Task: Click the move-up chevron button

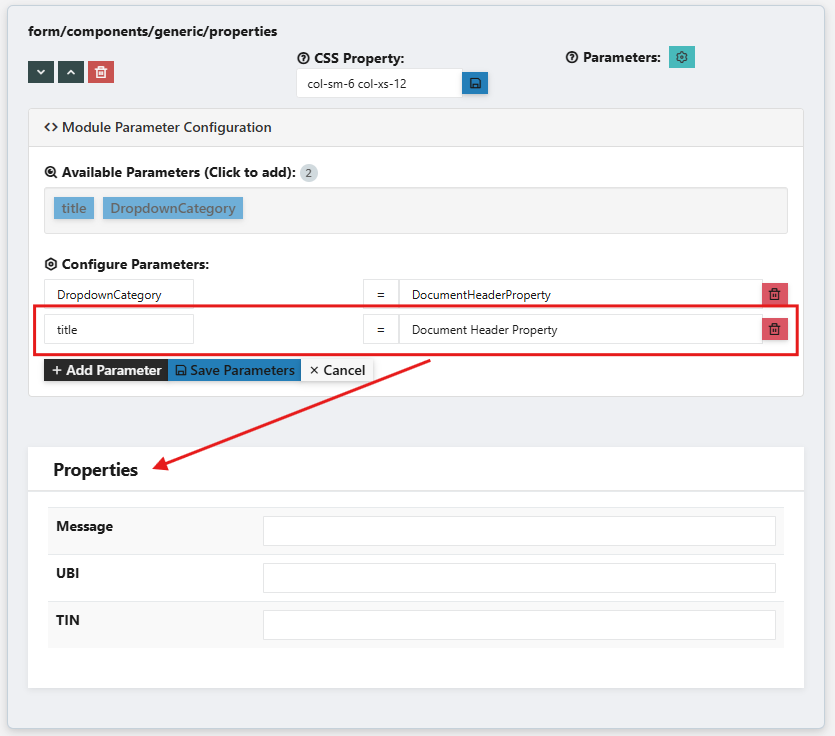Action: tap(70, 72)
